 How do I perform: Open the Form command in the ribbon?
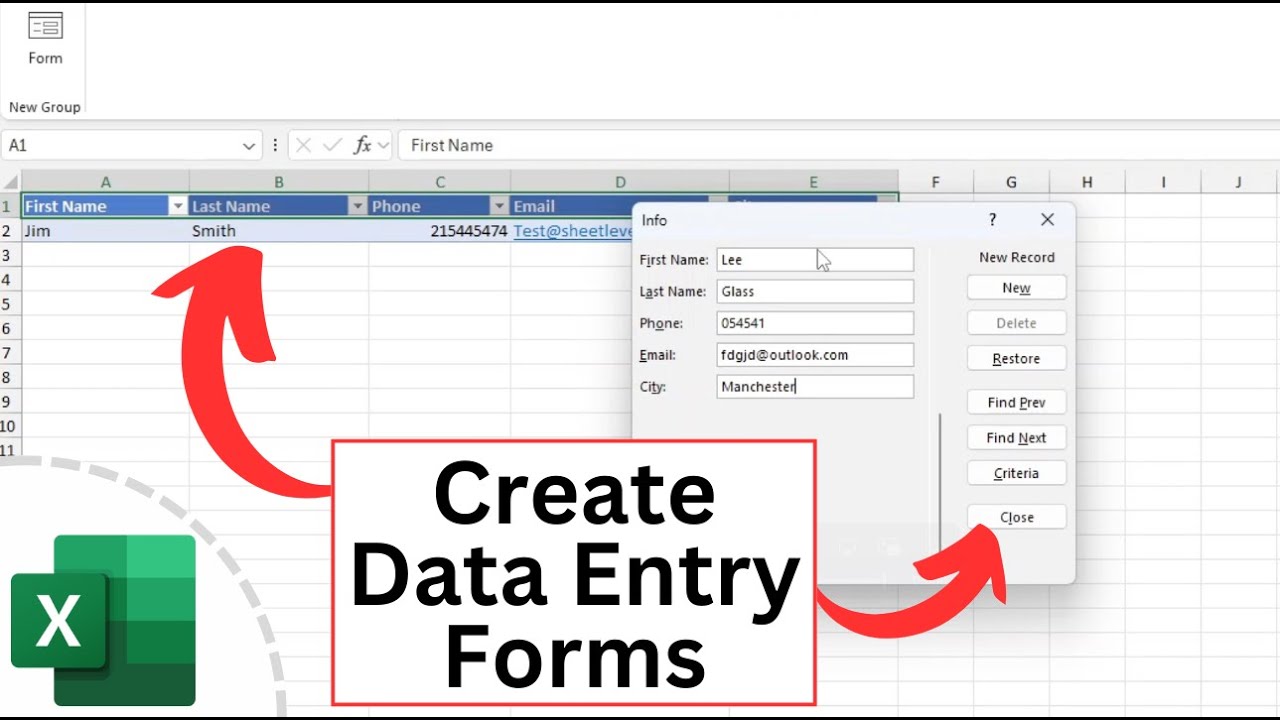(45, 39)
